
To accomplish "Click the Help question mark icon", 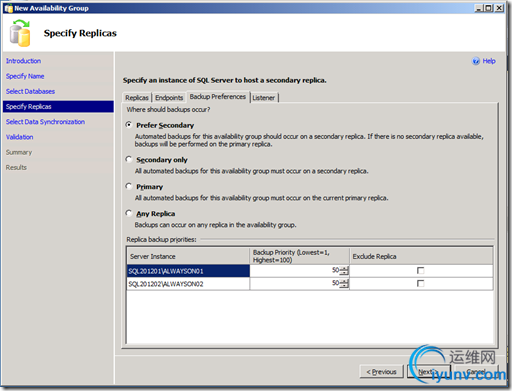I will coord(476,61).
